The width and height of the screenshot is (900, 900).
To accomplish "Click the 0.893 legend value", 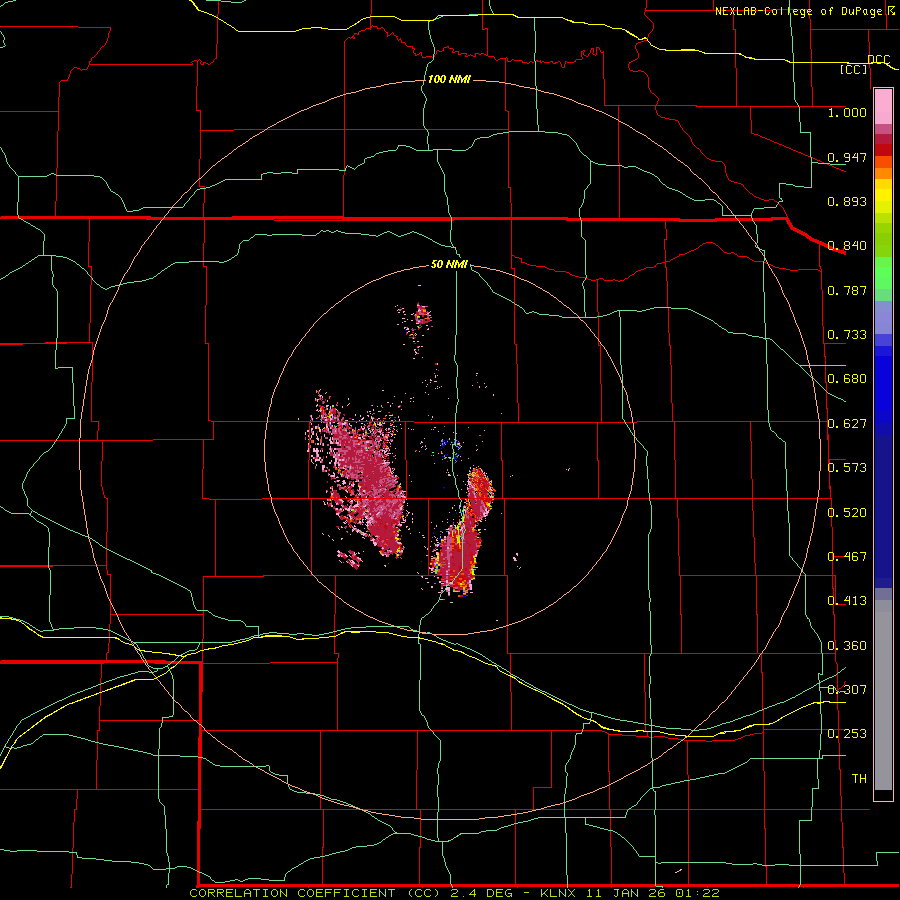I will pos(847,201).
